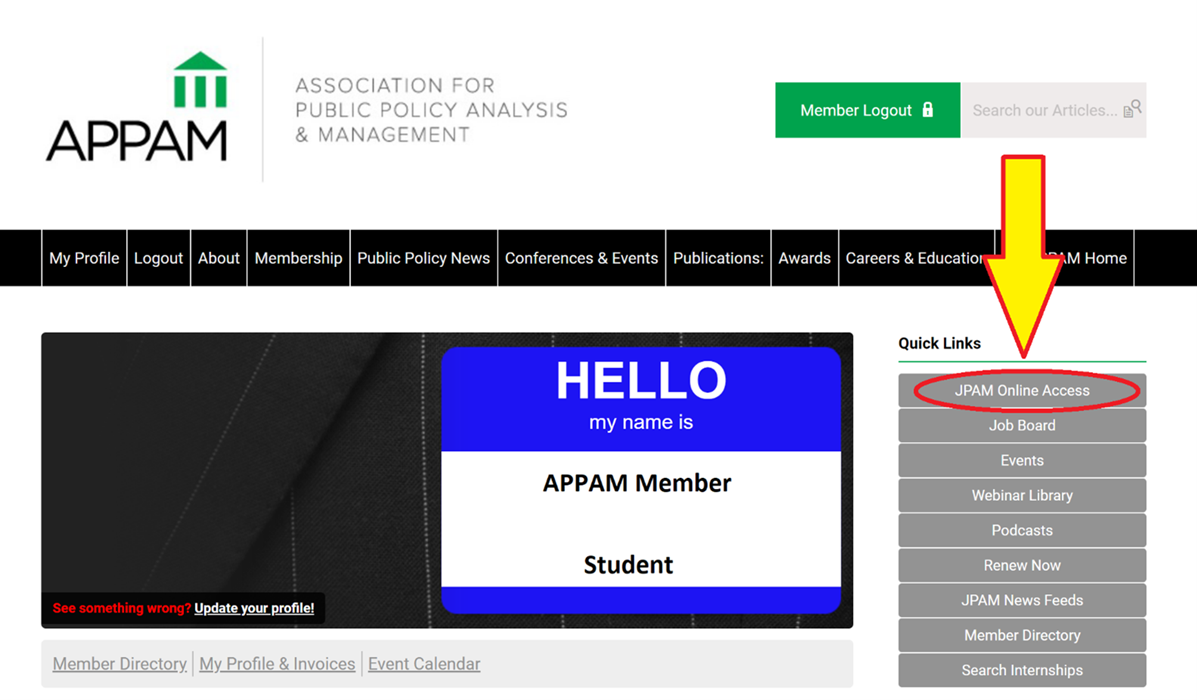
Task: Select Logout in the navigation bar
Action: pyautogui.click(x=158, y=258)
